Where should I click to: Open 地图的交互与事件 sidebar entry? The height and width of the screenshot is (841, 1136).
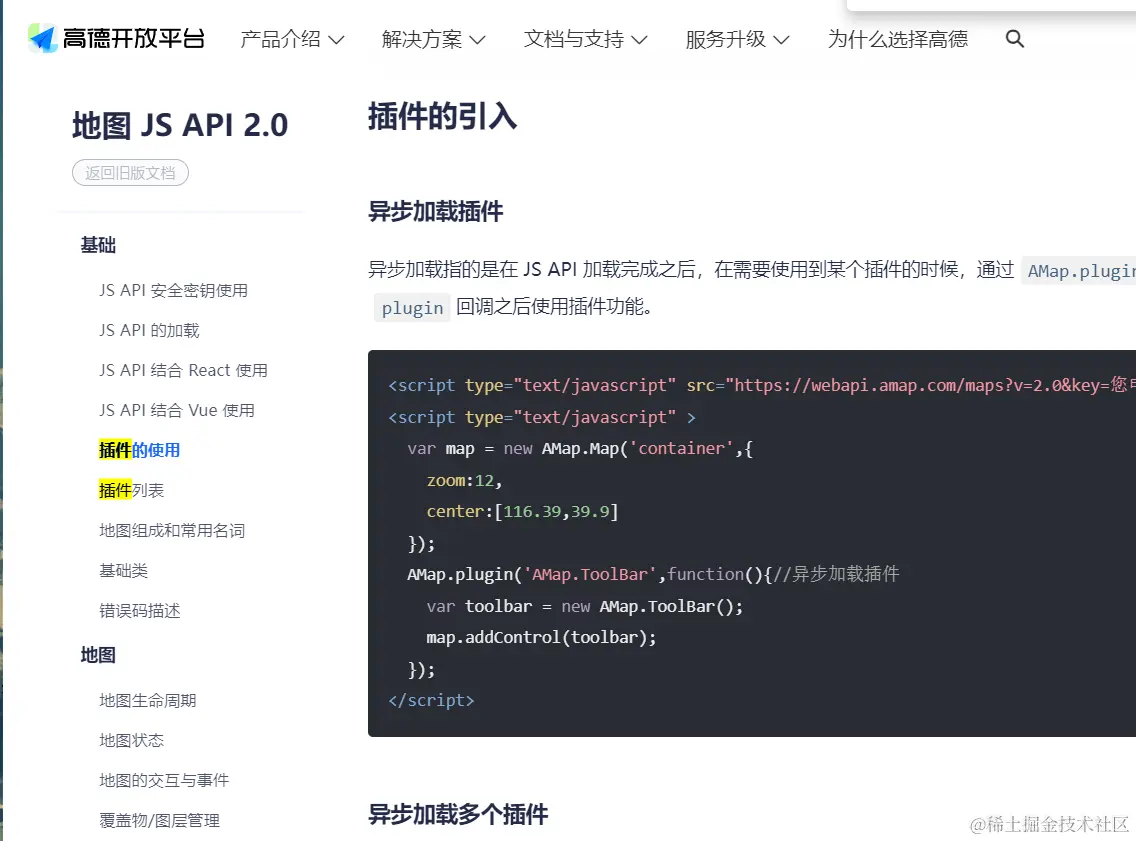164,780
